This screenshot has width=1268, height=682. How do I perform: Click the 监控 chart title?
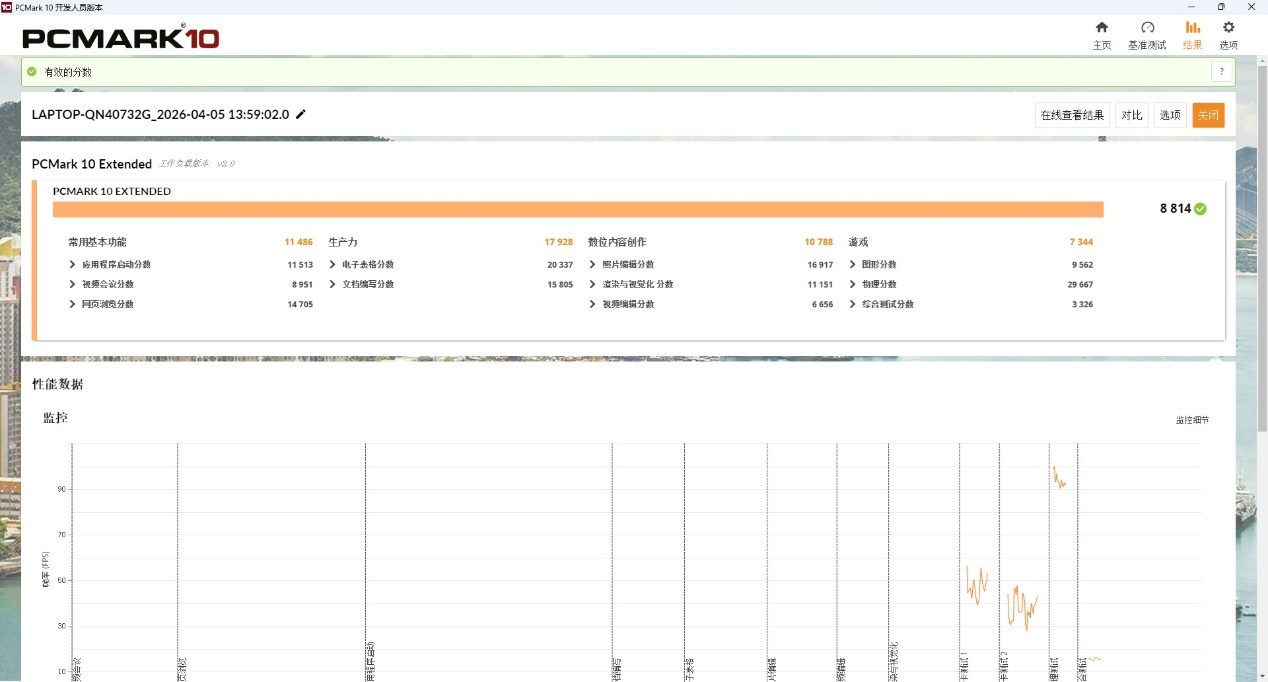55,418
